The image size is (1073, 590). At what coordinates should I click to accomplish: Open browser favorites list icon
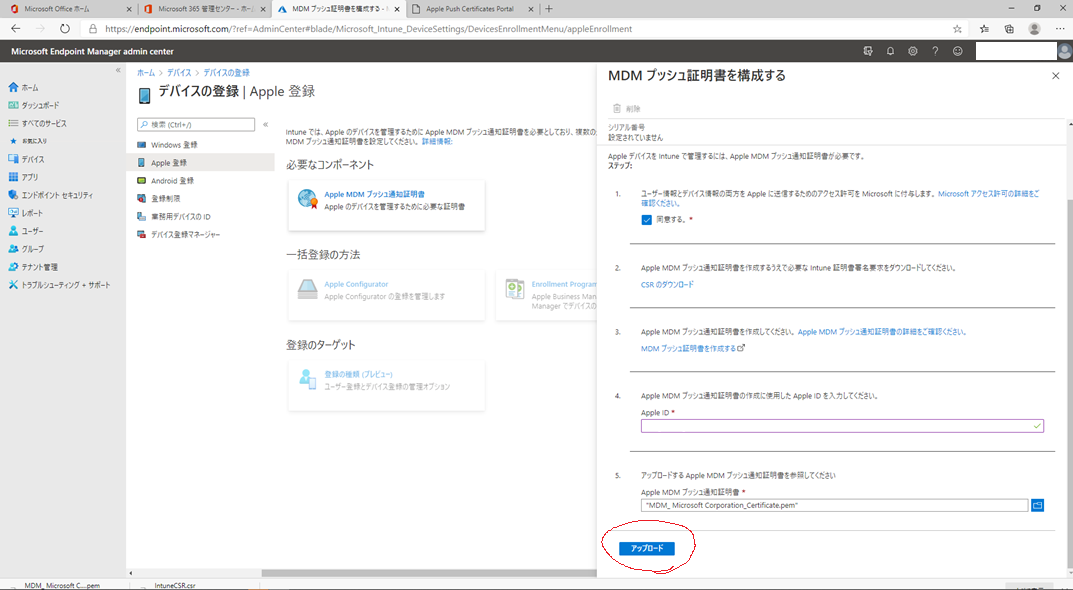coord(984,29)
